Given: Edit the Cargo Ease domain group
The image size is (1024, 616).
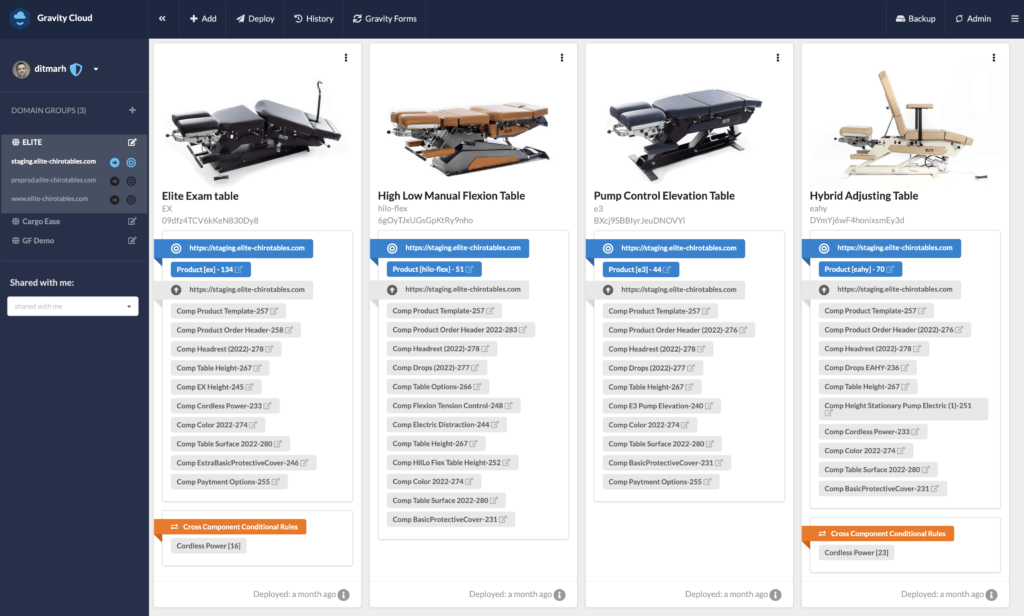Looking at the screenshot, I should (x=132, y=221).
